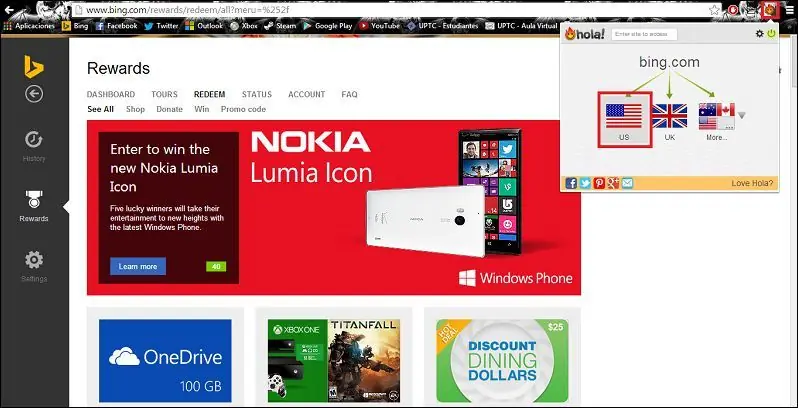Open the Aplicaciones apps bookmark
798x408 pixels.
point(29,25)
